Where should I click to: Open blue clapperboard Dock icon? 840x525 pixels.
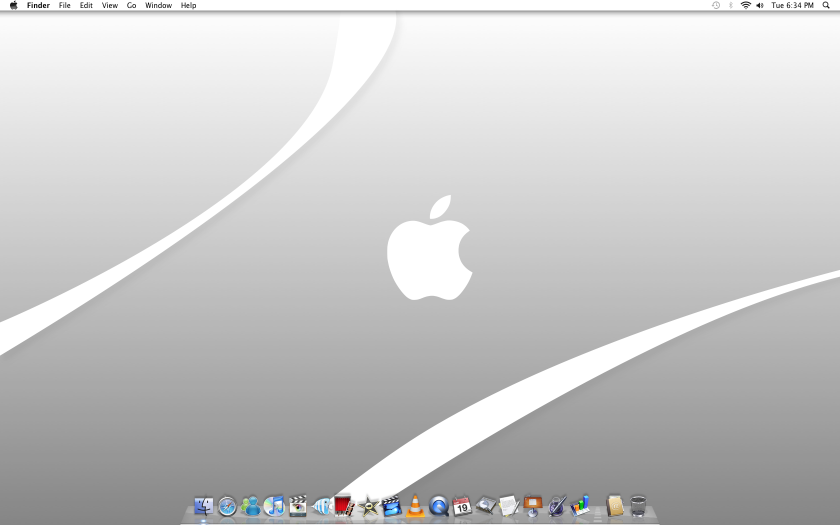pyautogui.click(x=392, y=506)
